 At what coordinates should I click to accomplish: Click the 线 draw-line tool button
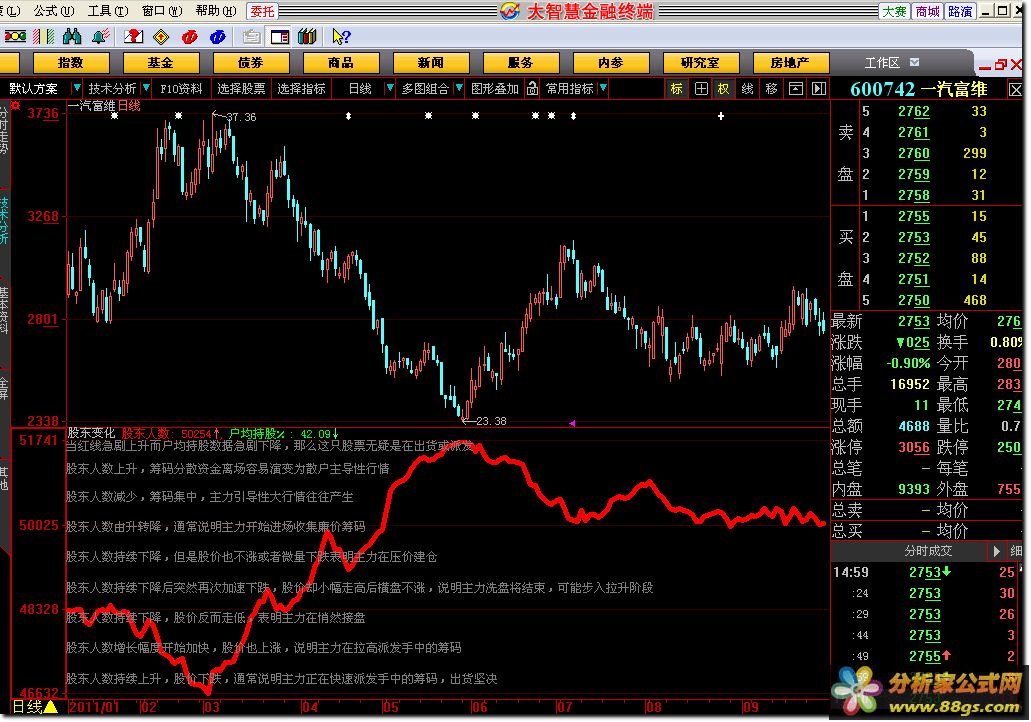[748, 88]
